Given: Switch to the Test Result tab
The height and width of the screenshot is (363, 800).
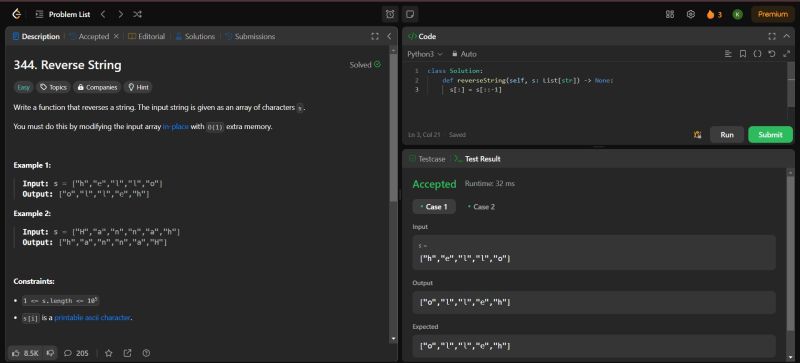Looking at the screenshot, I should tap(477, 159).
